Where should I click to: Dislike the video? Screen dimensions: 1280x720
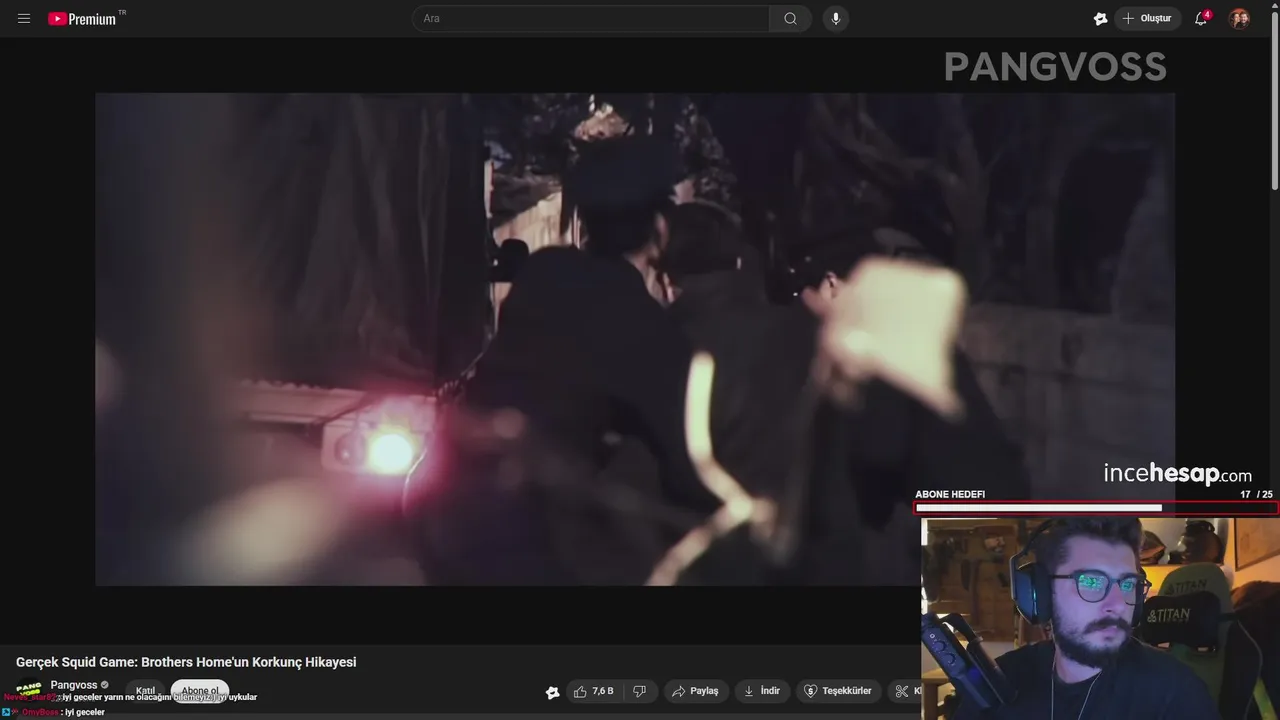(640, 691)
